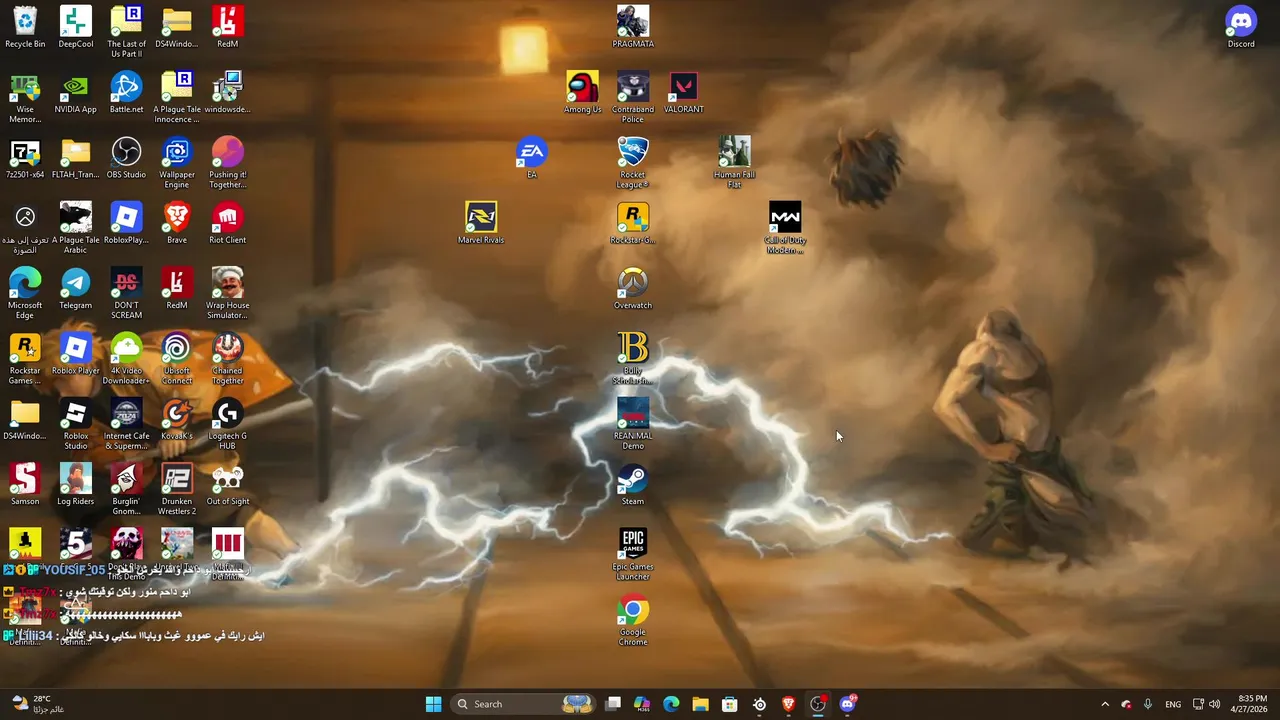Viewport: 1280px width, 720px height.
Task: Show hidden system tray icons
Action: 1105,704
